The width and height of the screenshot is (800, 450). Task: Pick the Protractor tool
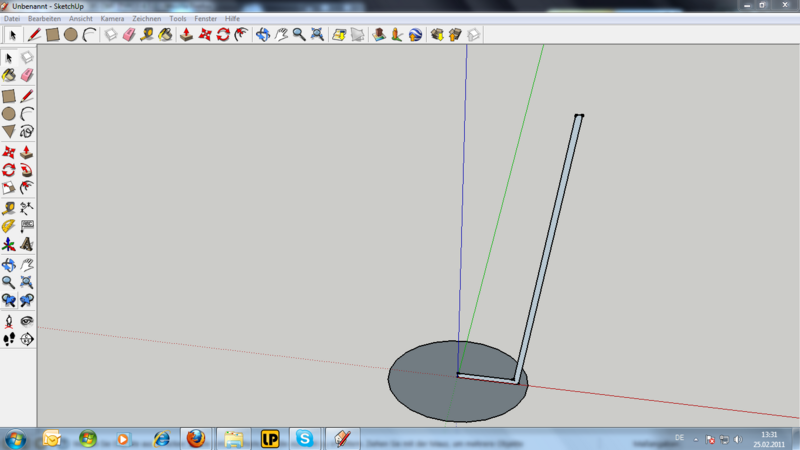tap(9, 226)
